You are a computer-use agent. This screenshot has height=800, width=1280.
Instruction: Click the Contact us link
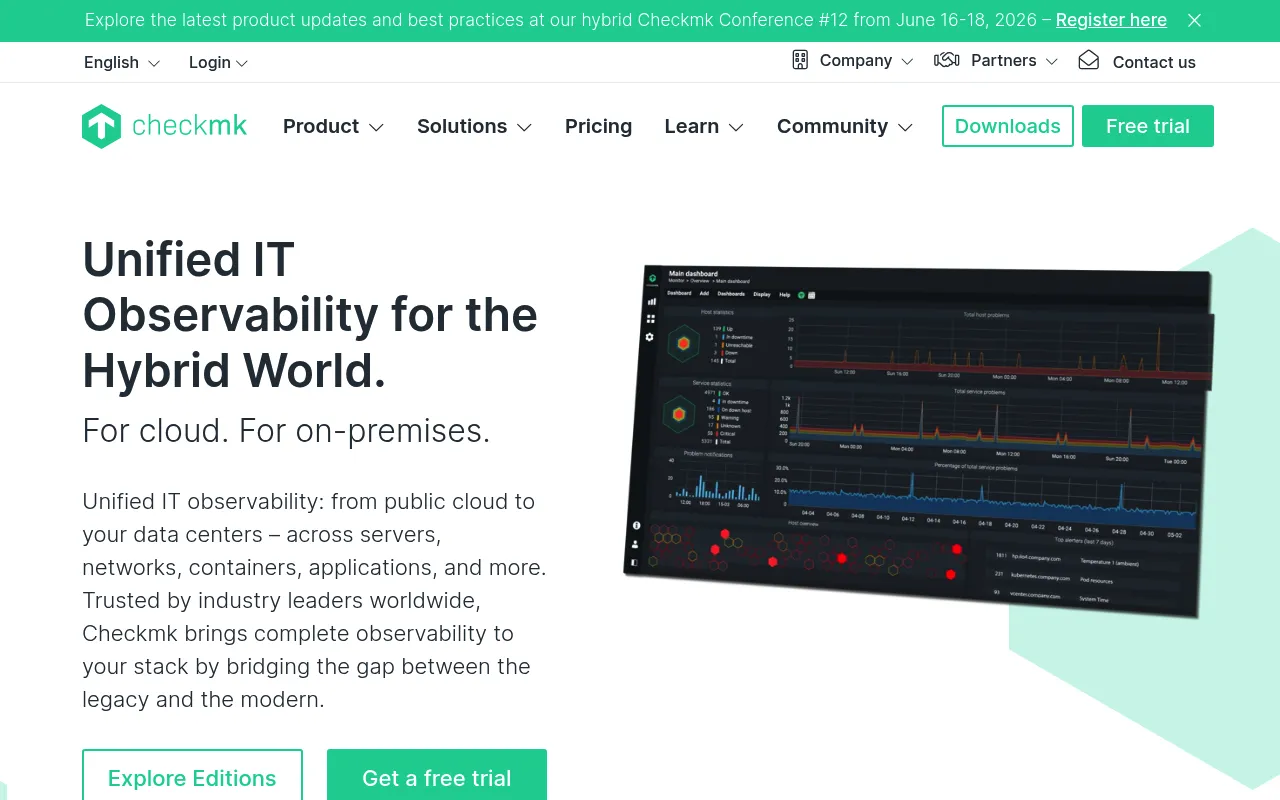point(1154,62)
